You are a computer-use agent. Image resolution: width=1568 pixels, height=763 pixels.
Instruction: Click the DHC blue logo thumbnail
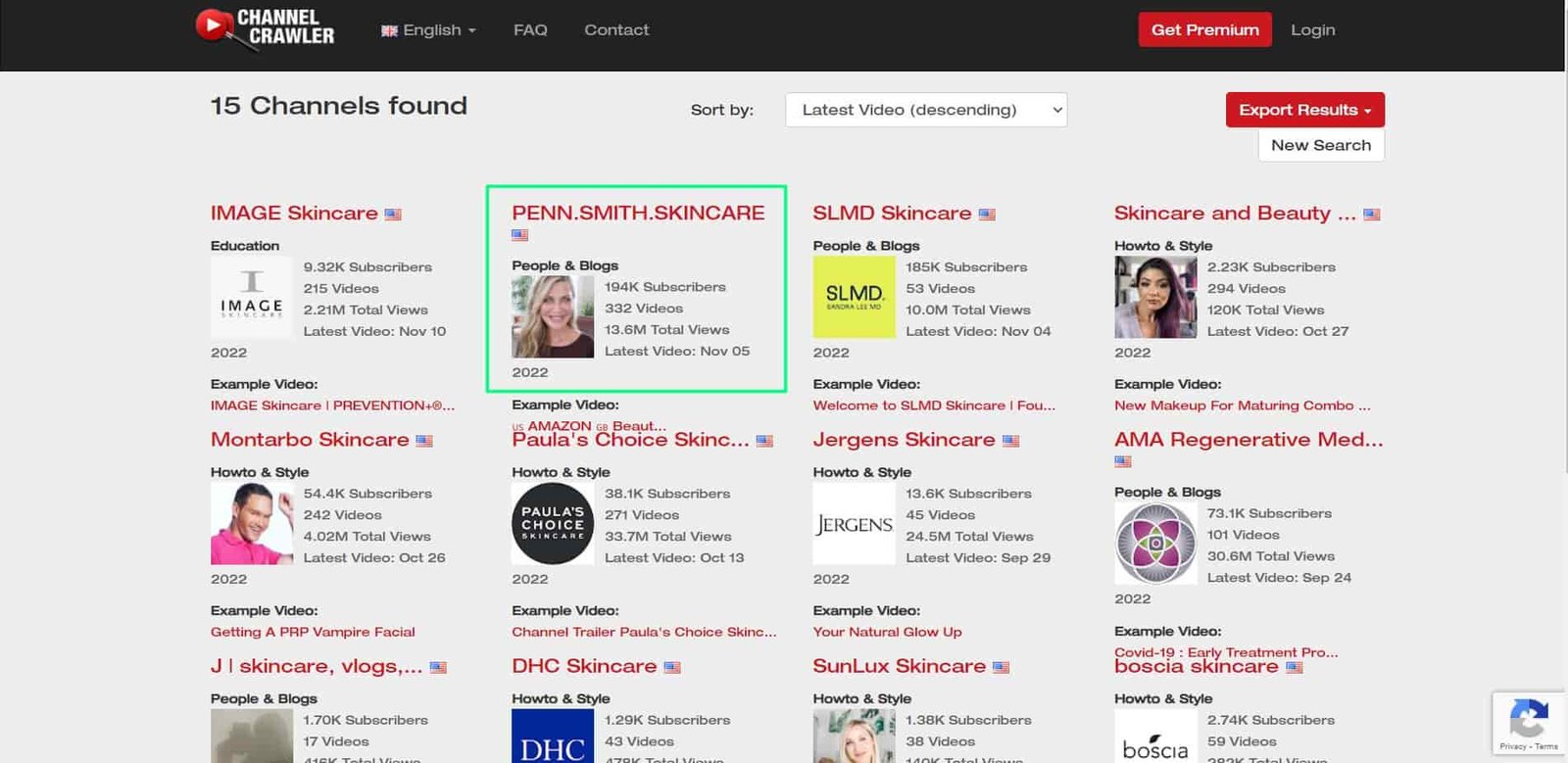553,736
